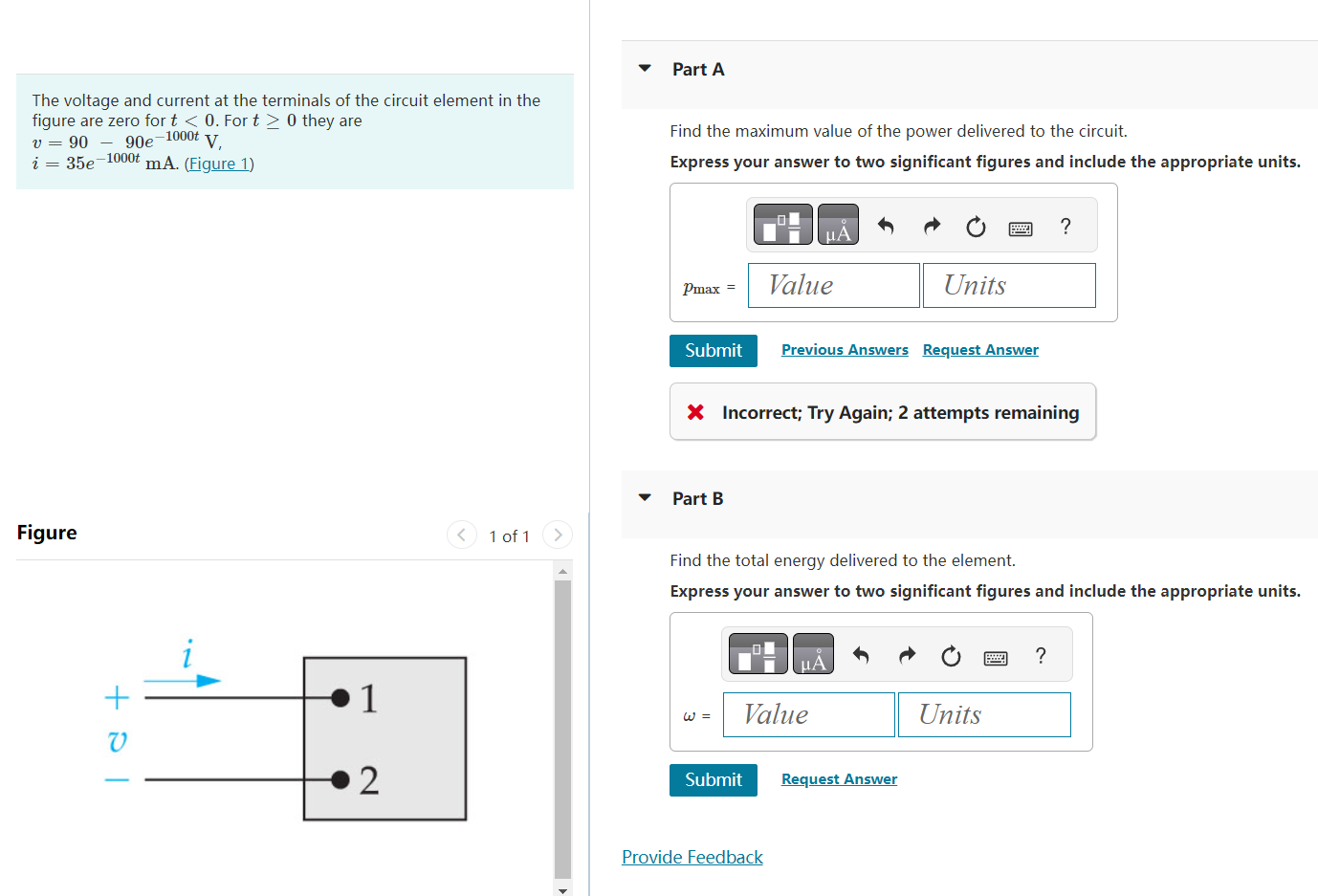Screen dimensions: 1318x896
Task: Open the μÅ units menu in Part B
Action: point(812,653)
